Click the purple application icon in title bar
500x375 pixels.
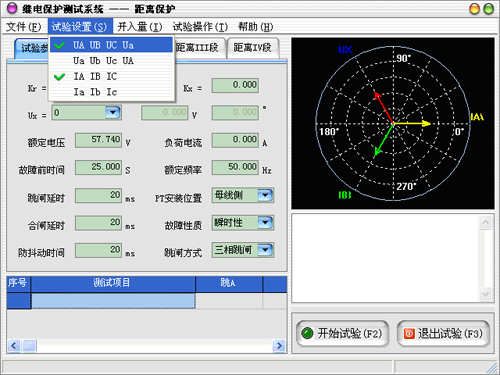tap(12, 9)
